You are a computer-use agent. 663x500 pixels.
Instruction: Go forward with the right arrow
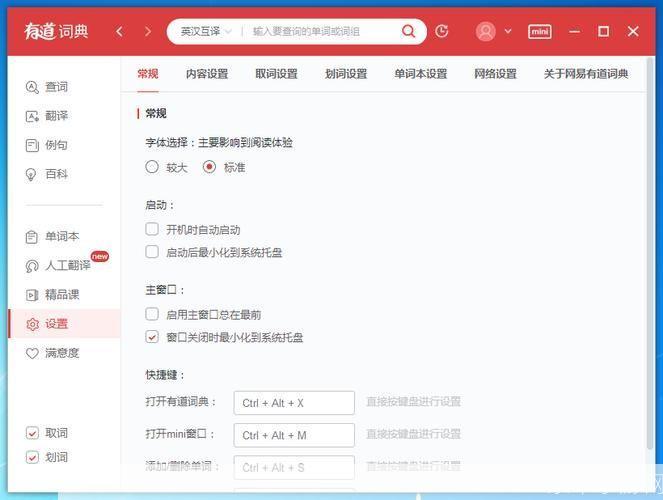148,31
